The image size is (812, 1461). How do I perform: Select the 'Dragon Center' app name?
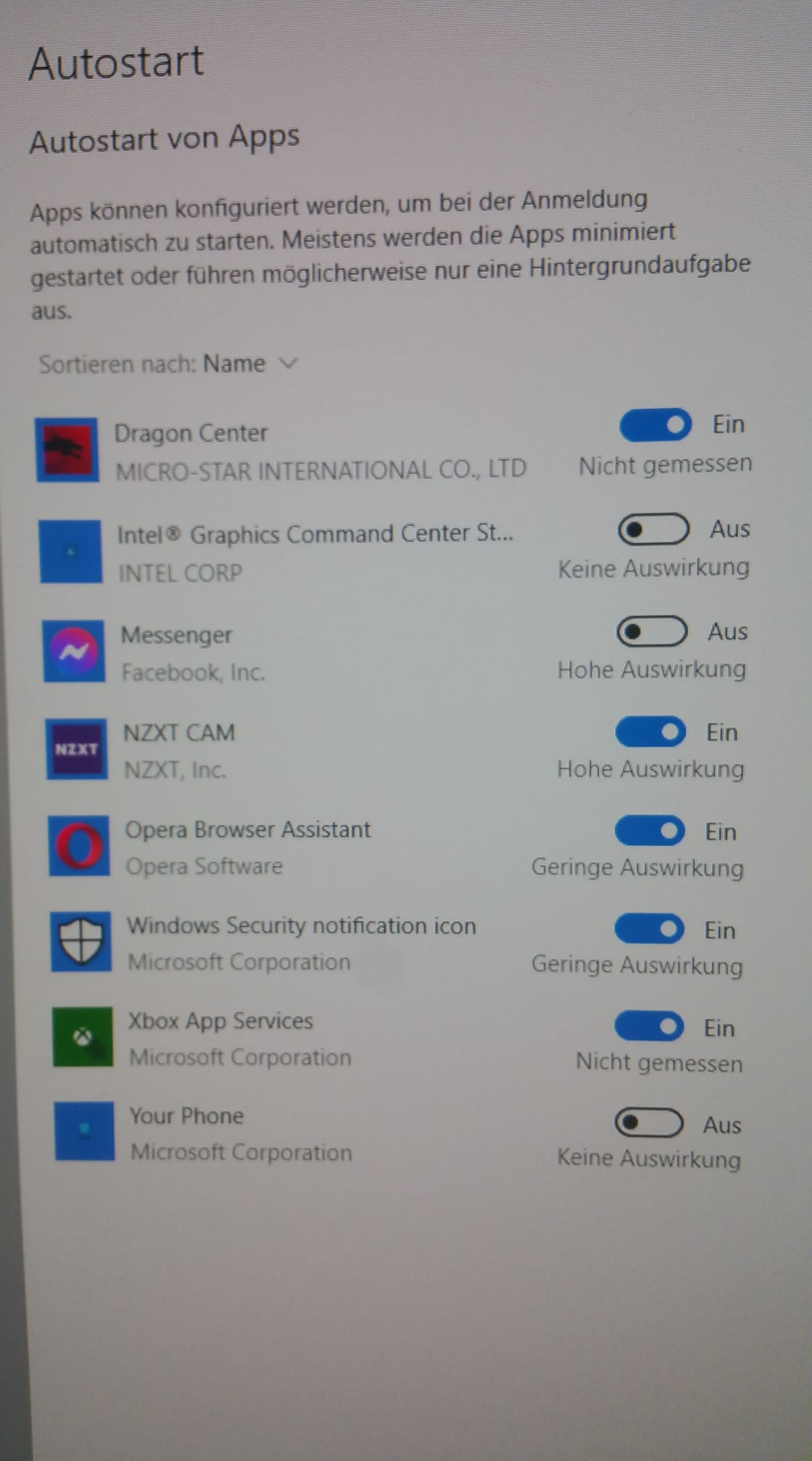pyautogui.click(x=191, y=433)
